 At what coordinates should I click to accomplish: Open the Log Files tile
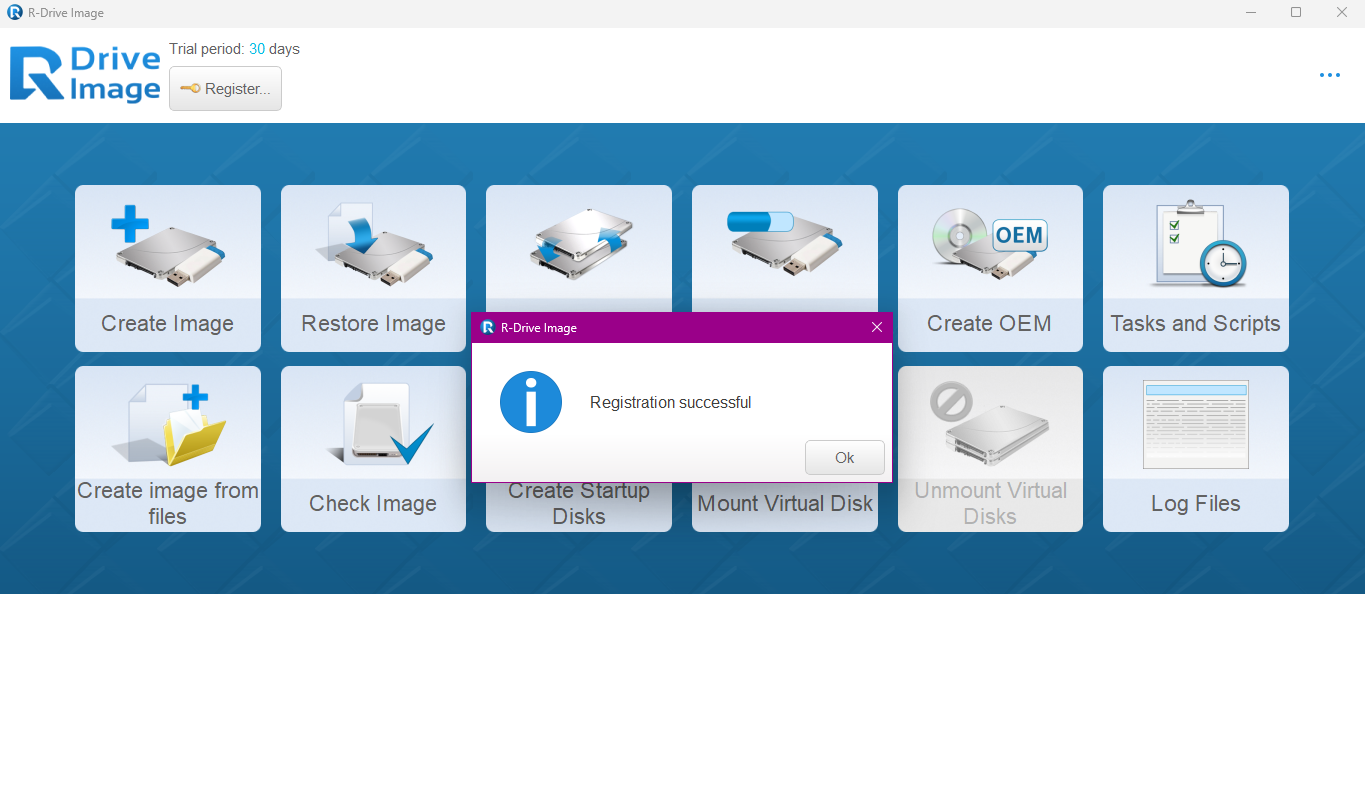click(1196, 449)
